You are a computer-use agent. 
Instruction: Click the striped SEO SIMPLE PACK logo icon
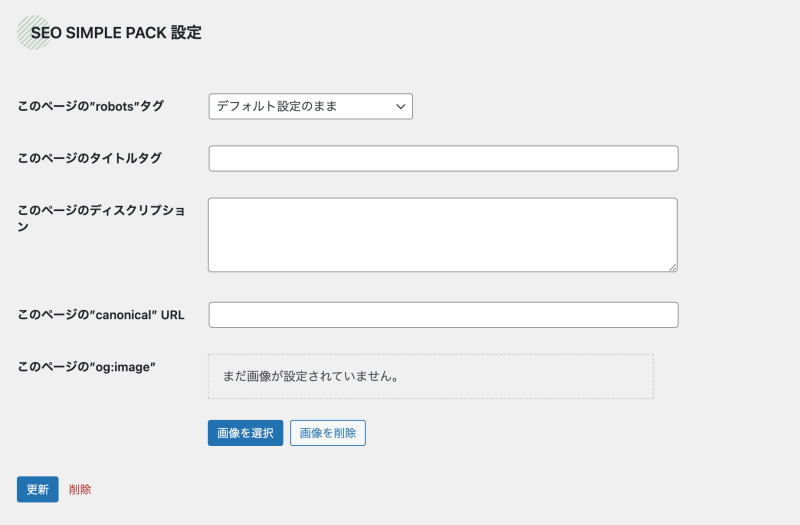(34, 33)
